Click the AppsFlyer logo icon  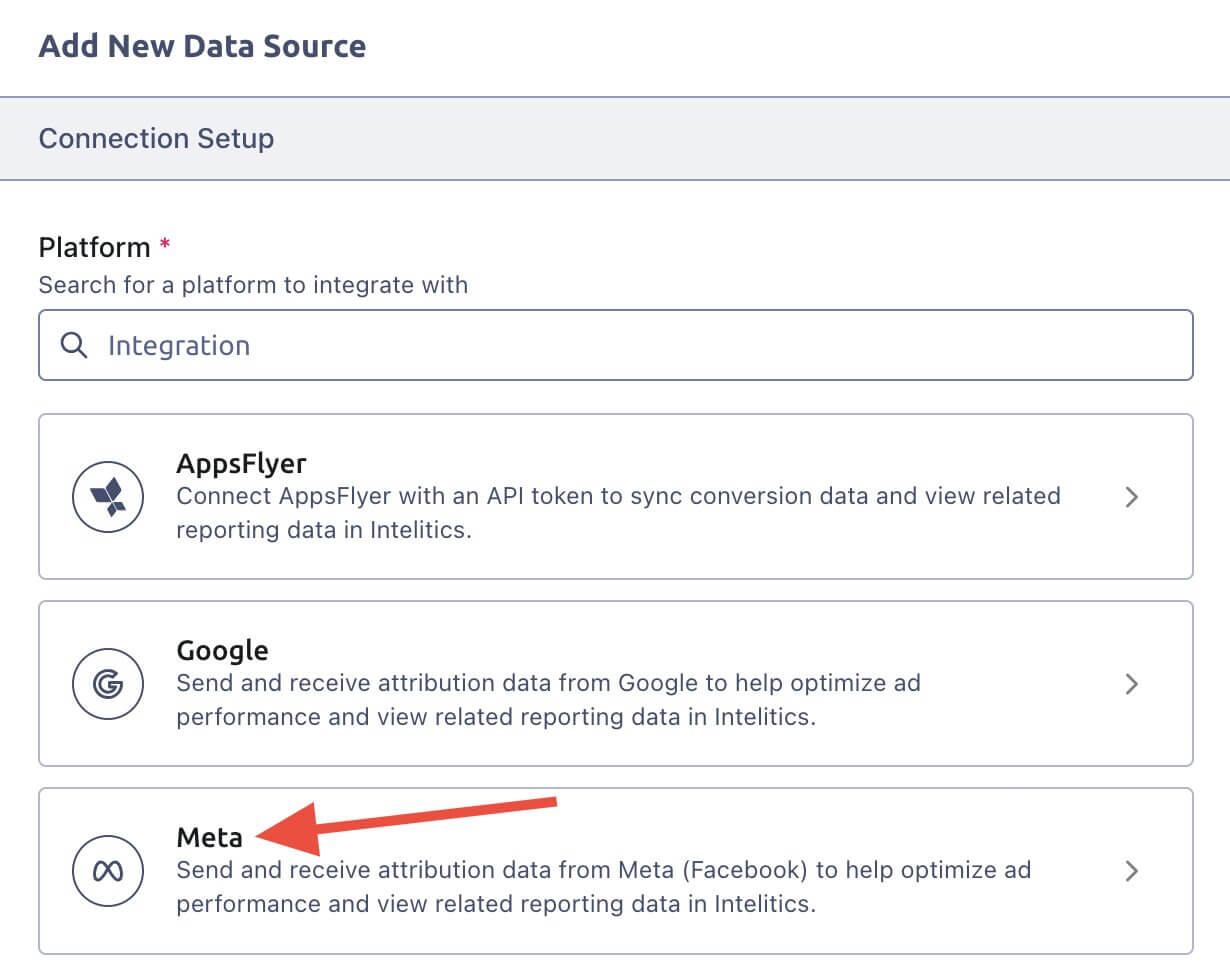108,496
